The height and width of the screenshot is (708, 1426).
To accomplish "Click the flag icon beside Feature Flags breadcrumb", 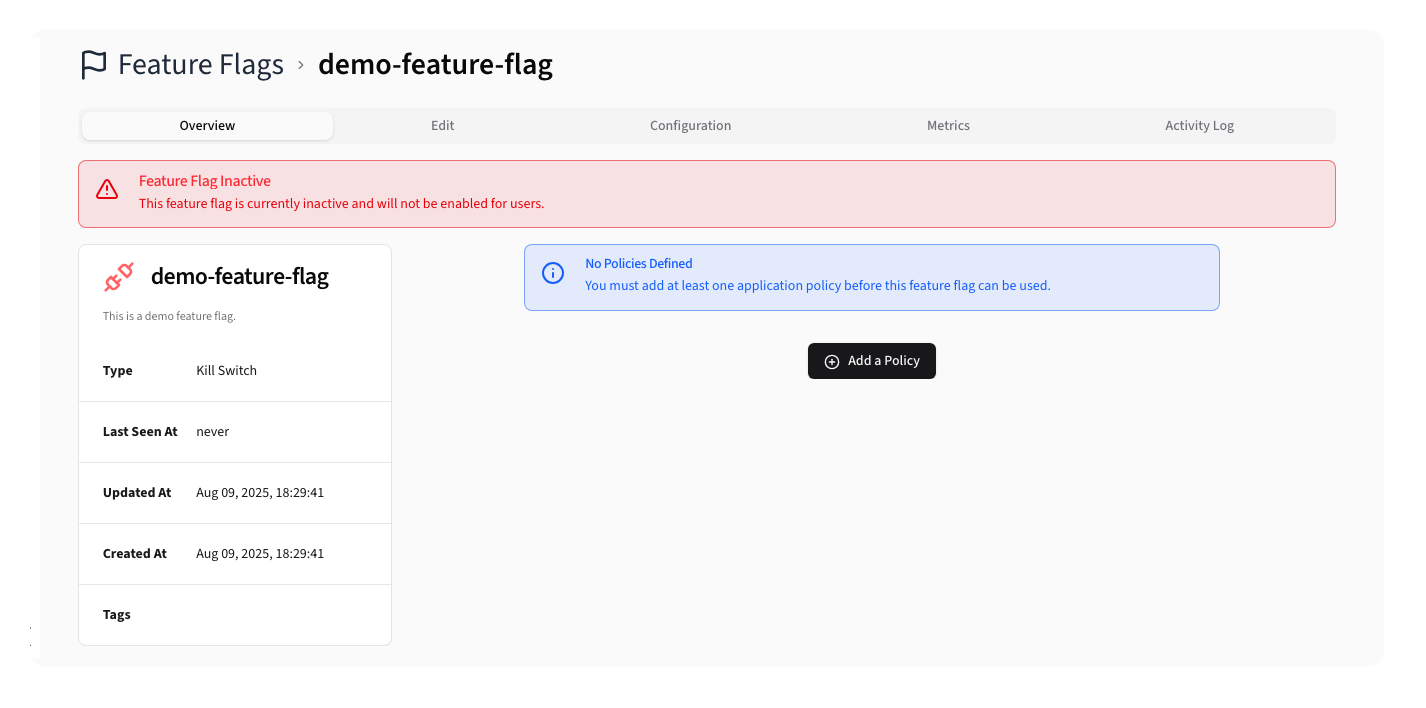I will pyautogui.click(x=92, y=64).
